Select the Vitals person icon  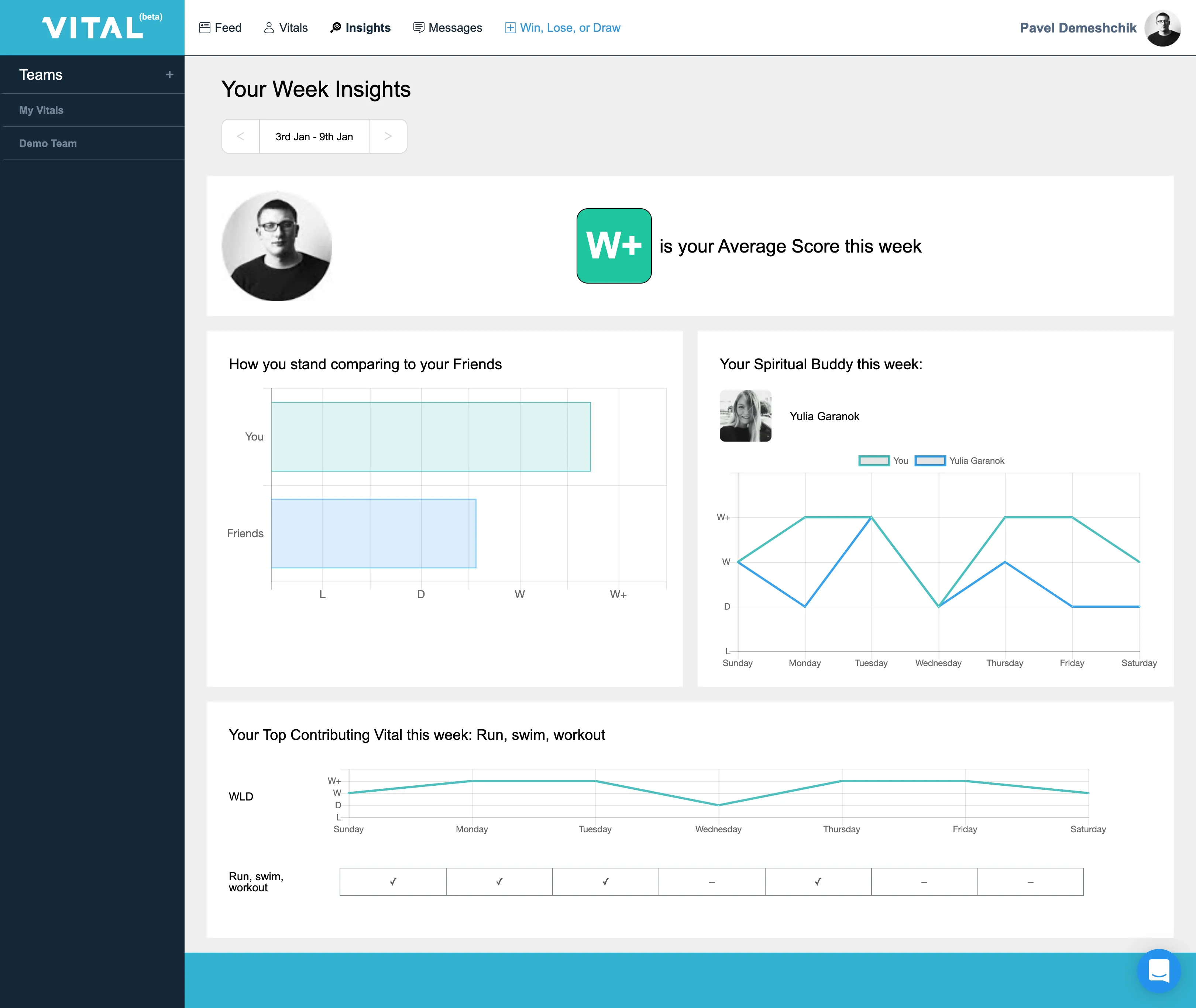268,27
